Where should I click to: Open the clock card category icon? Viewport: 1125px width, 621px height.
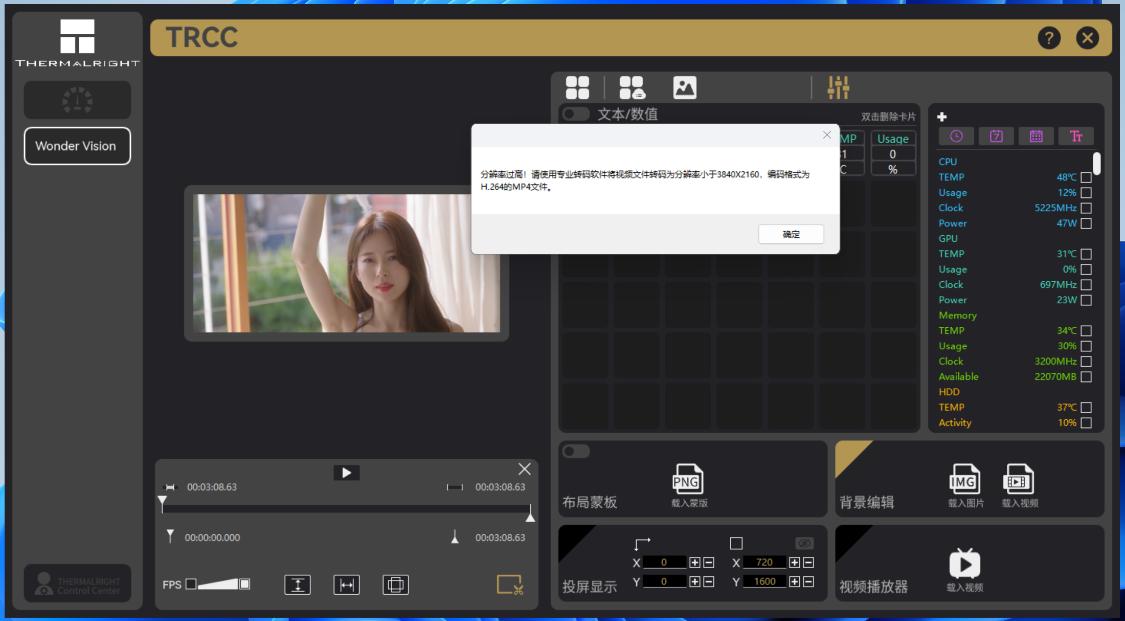pos(957,135)
